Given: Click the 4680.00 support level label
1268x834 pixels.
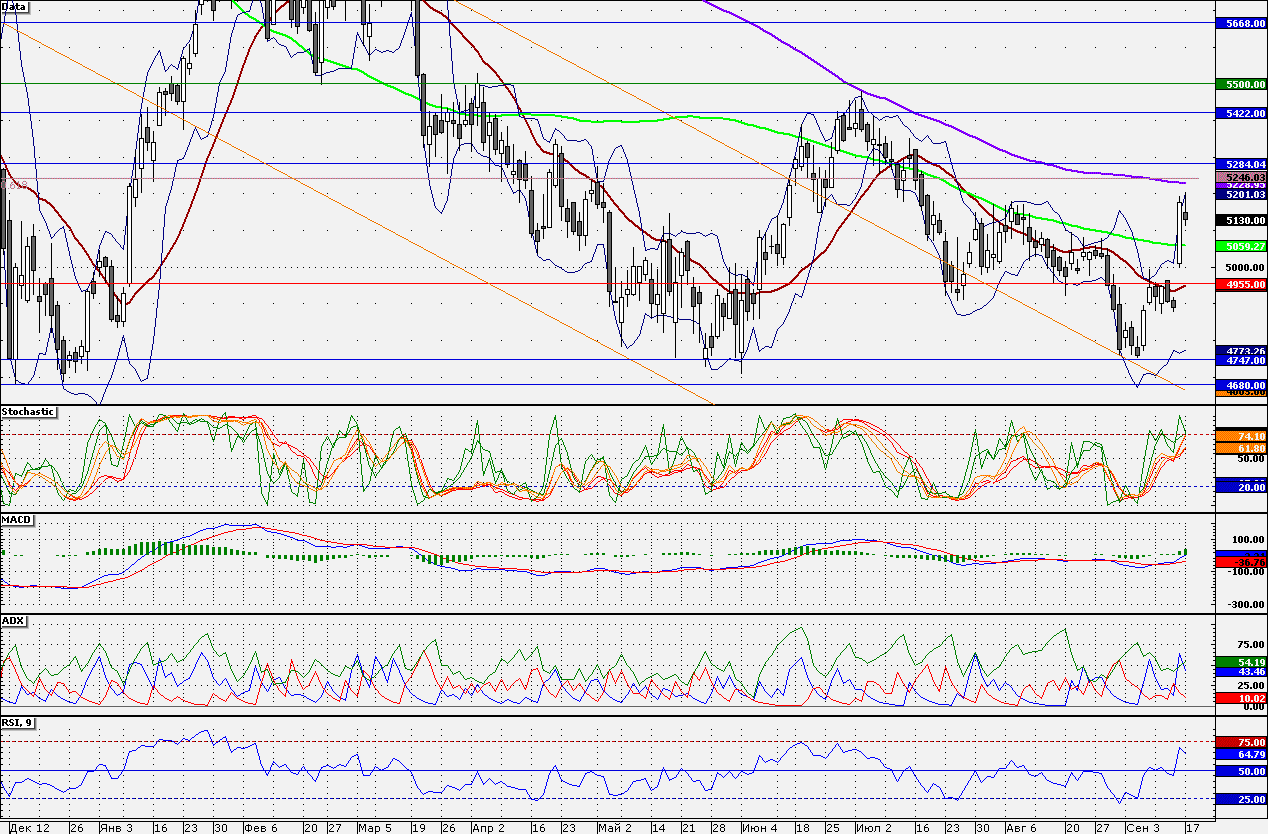Looking at the screenshot, I should coord(1240,385).
